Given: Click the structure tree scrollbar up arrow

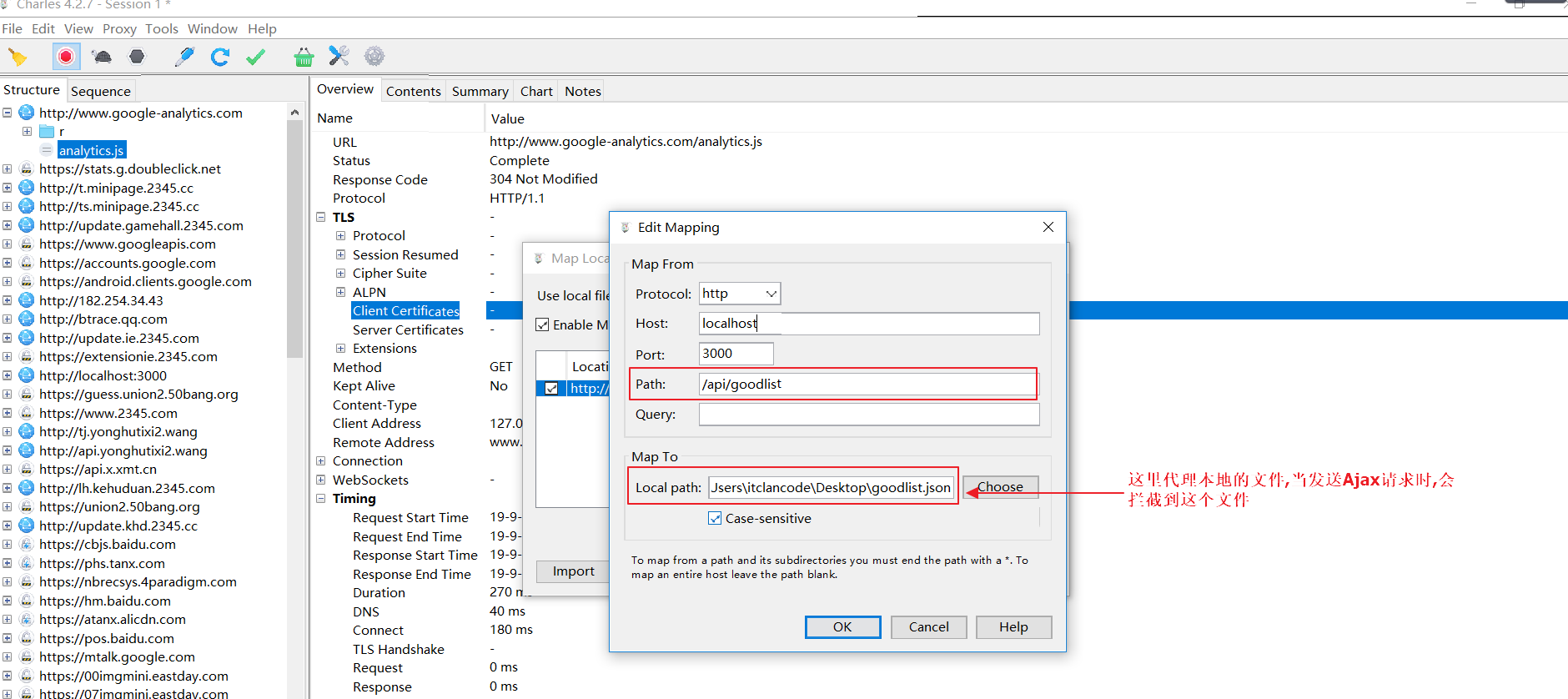Looking at the screenshot, I should (x=294, y=112).
